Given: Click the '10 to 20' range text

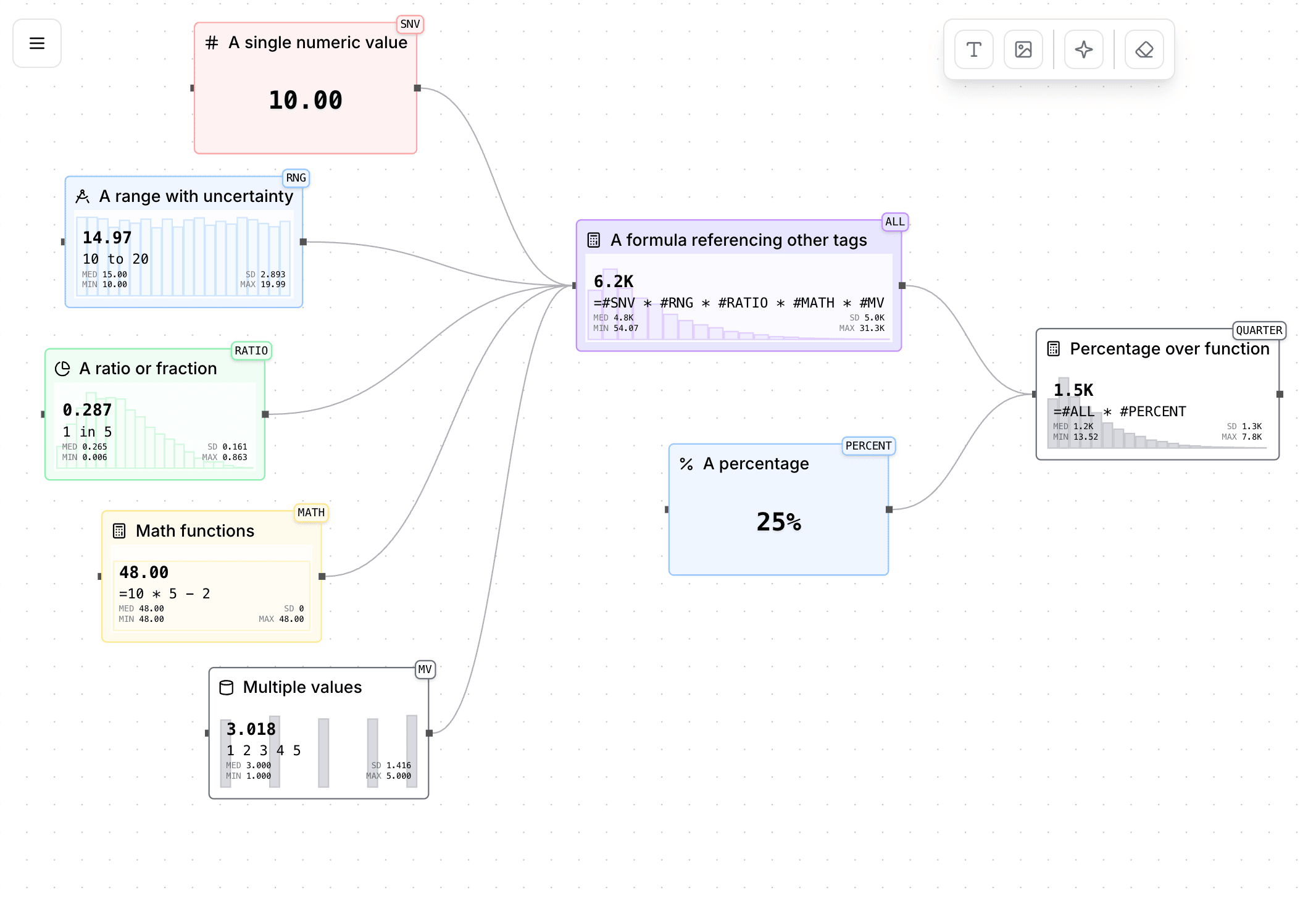Looking at the screenshot, I should pos(115,259).
